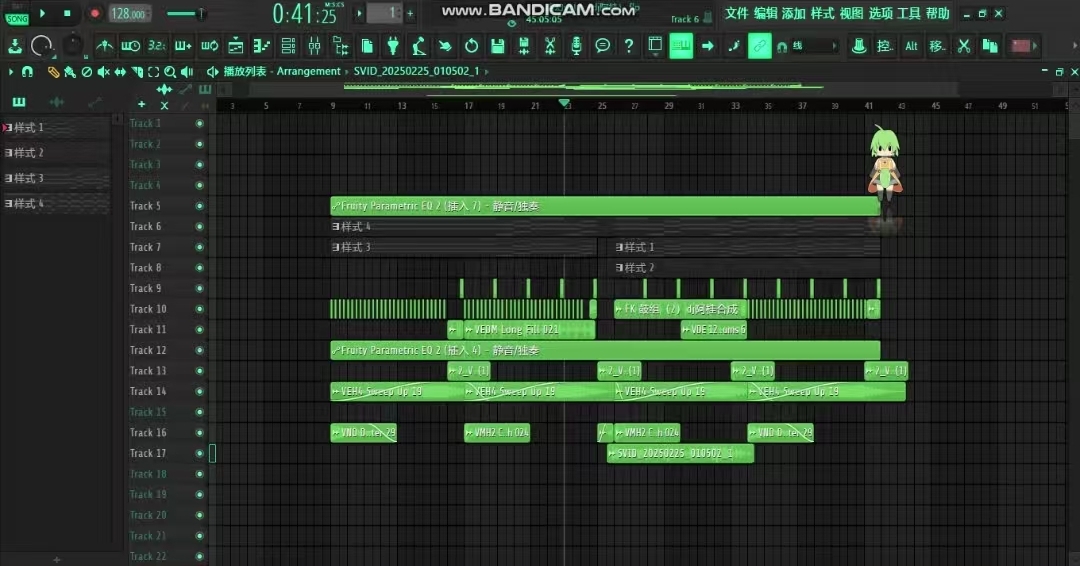The image size is (1080, 566).
Task: Open the plugin picker plug icon
Action: click(x=393, y=46)
